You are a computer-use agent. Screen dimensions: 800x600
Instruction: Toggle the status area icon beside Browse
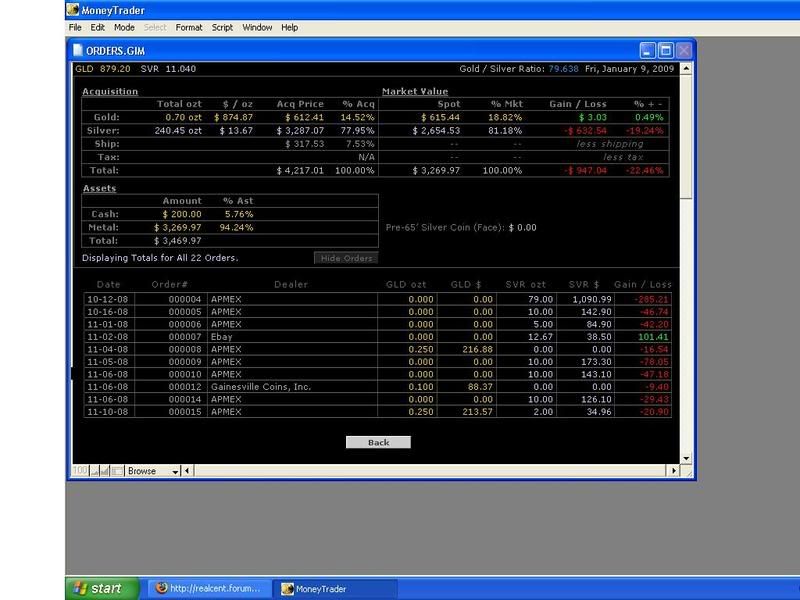coord(117,471)
